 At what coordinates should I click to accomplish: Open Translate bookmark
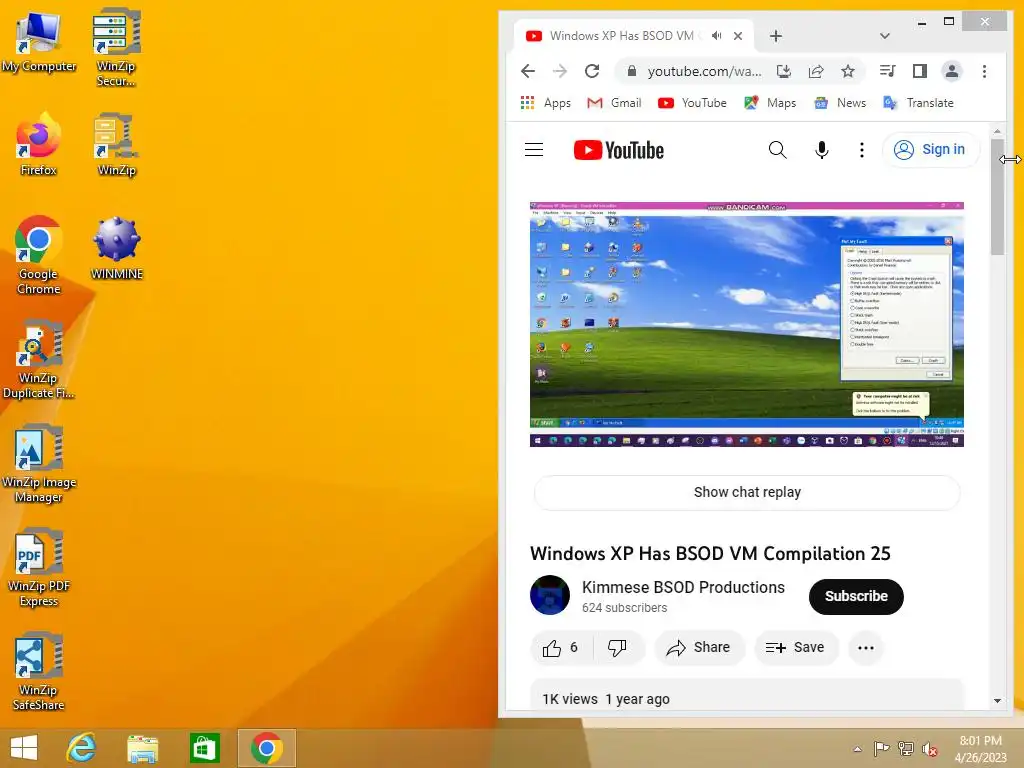coord(918,103)
